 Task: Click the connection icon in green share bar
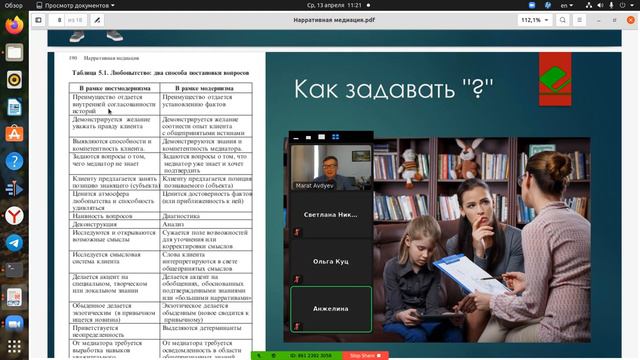click(x=259, y=356)
